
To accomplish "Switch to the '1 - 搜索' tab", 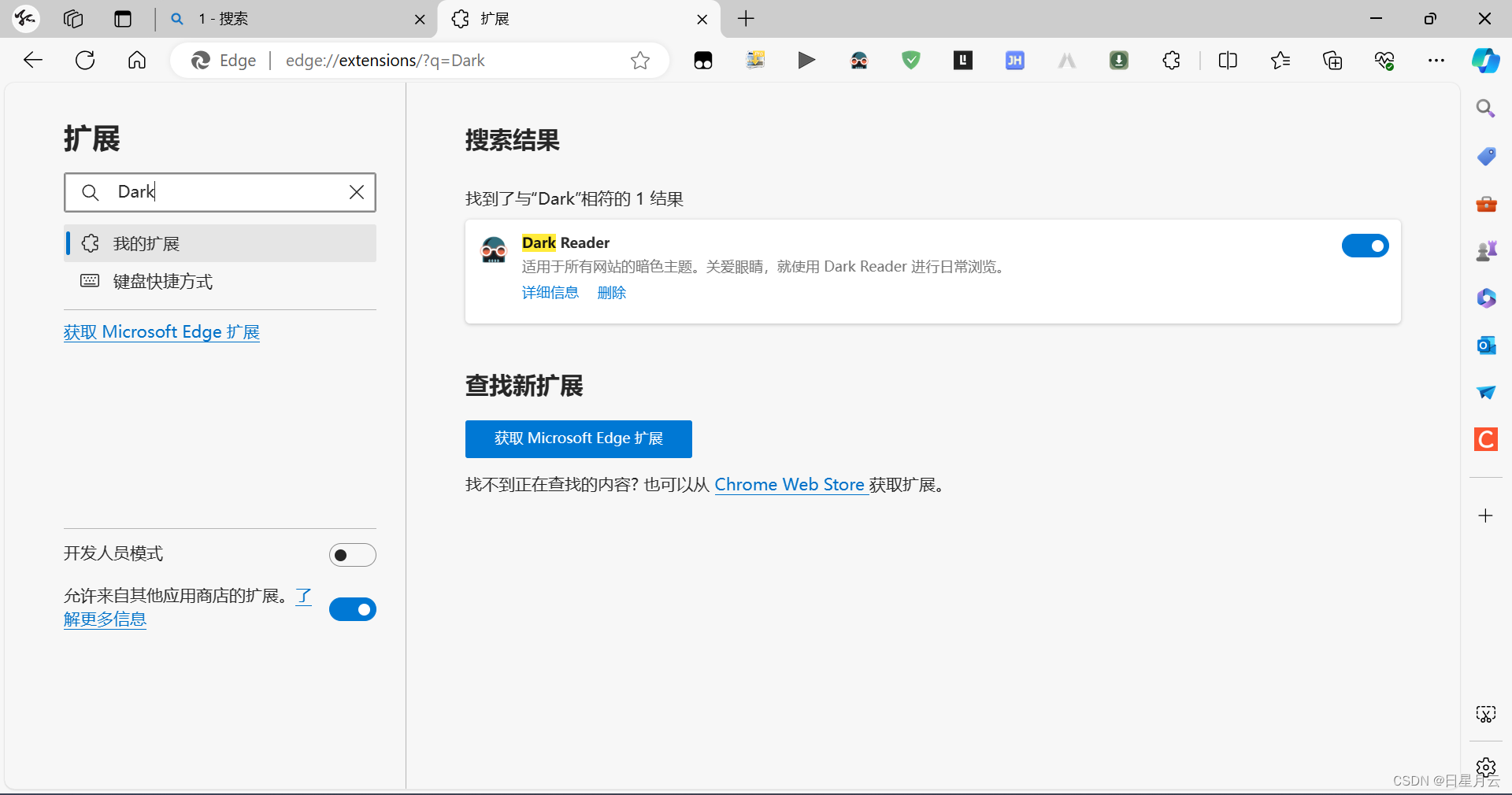I will pos(295,19).
